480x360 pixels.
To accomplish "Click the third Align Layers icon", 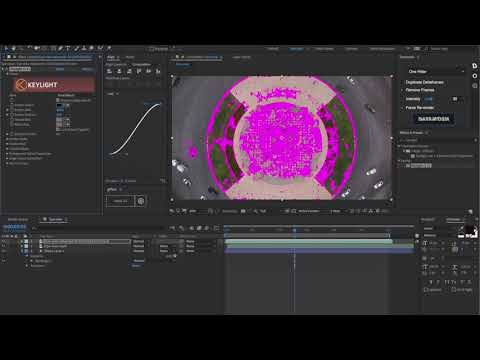I will click(x=129, y=71).
